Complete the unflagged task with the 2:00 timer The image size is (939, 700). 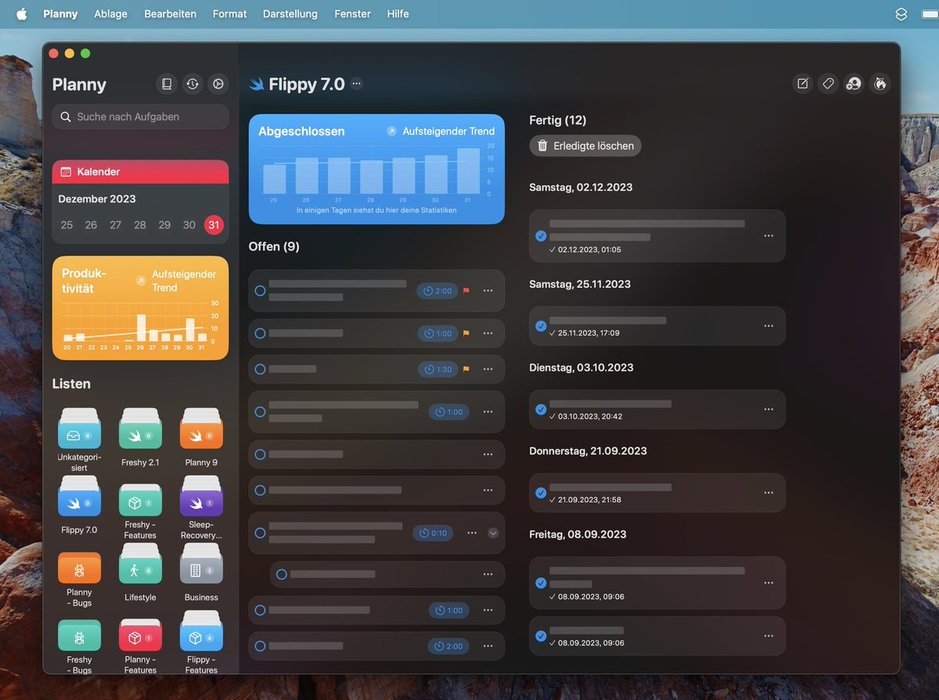click(x=260, y=646)
